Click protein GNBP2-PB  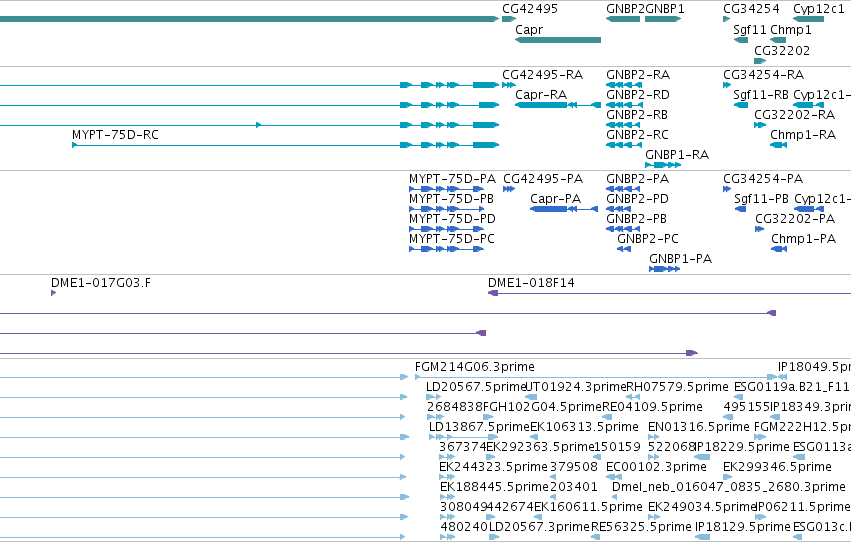click(637, 219)
